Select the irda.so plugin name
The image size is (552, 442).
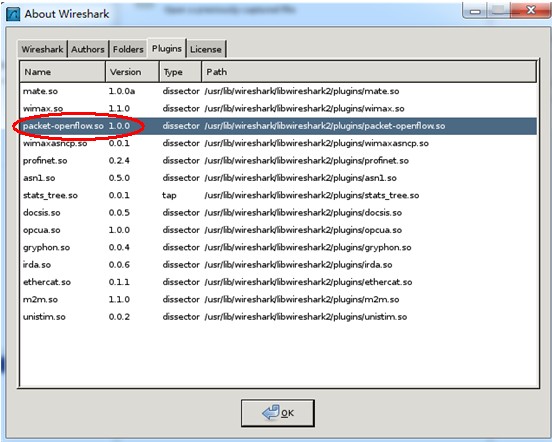coord(37,265)
